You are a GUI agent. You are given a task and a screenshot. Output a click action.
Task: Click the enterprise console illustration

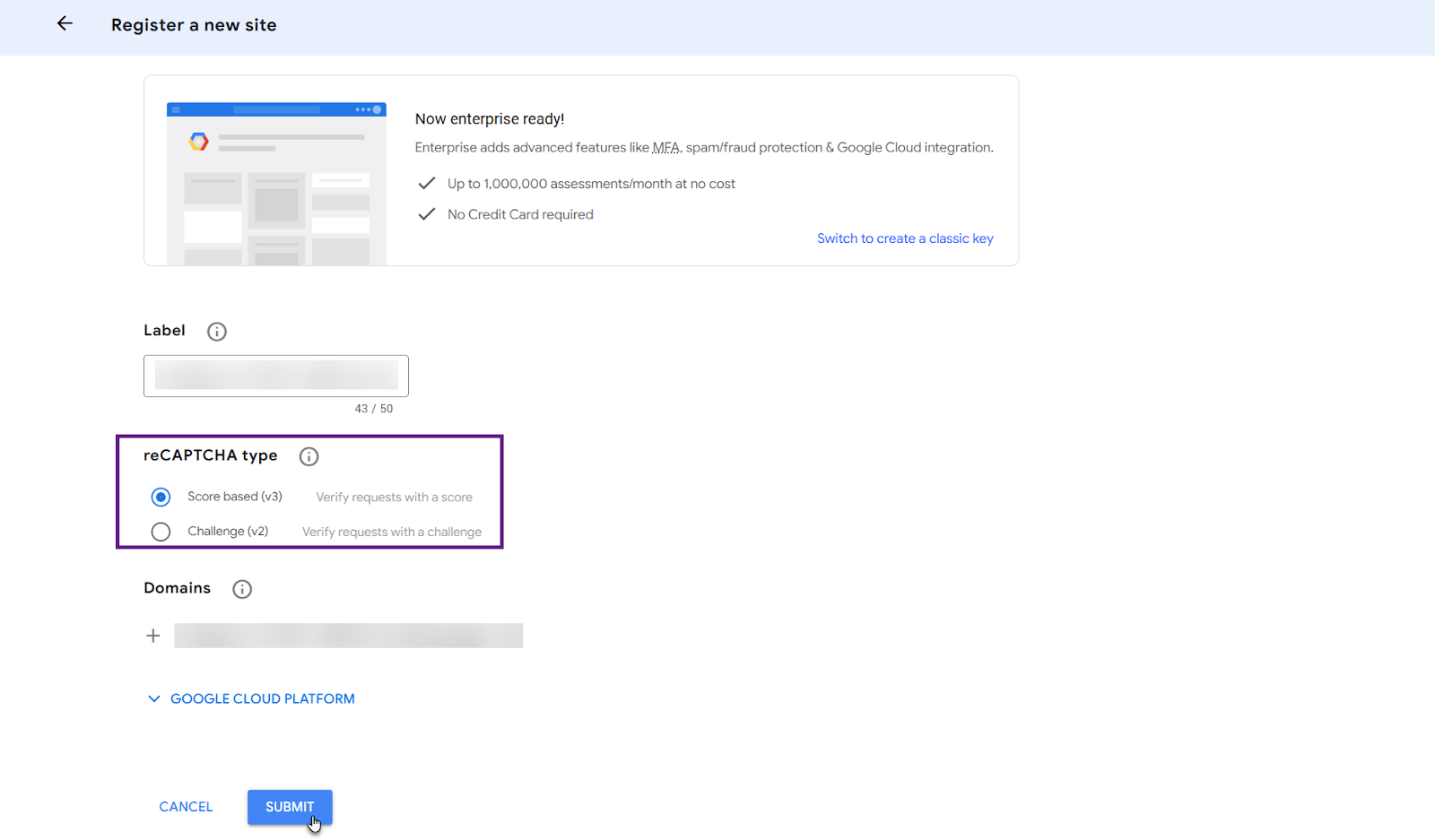click(x=276, y=184)
